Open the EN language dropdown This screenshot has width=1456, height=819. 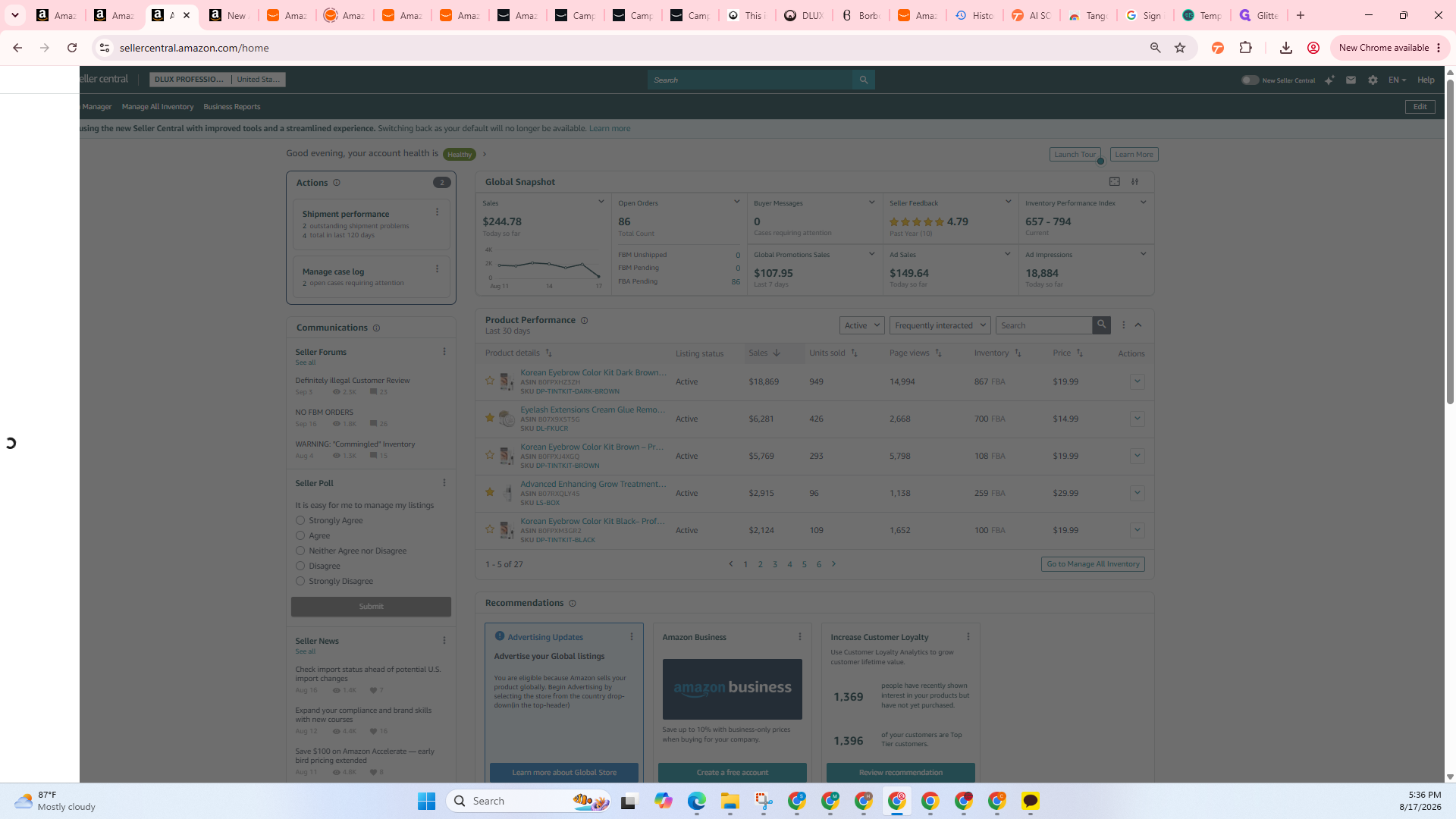tap(1397, 80)
